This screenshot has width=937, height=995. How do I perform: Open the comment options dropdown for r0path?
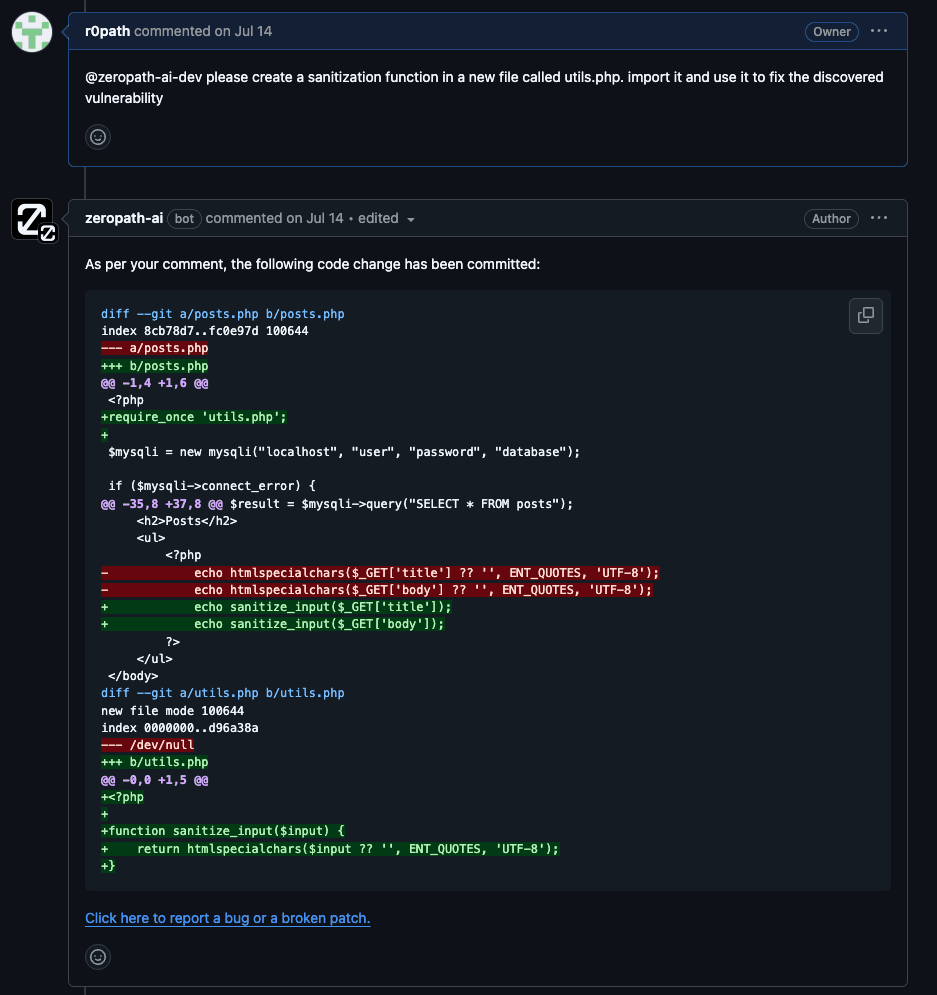tap(878, 30)
